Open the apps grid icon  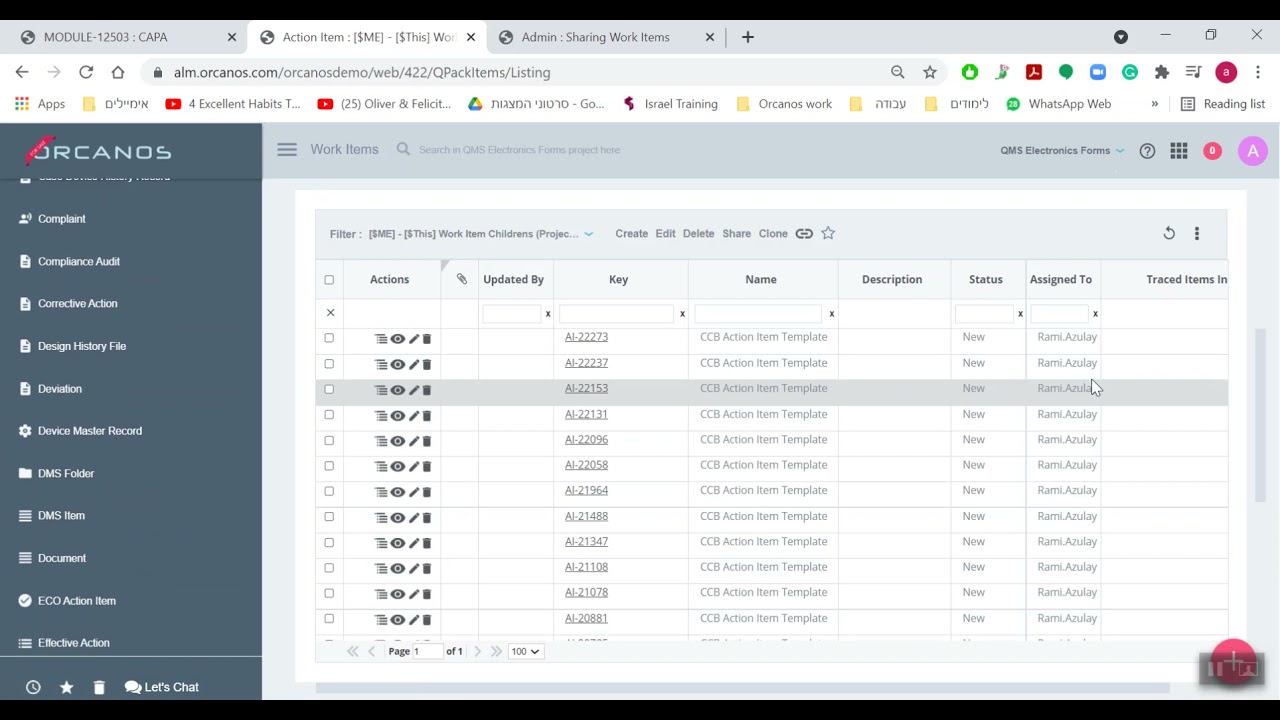pos(1179,151)
